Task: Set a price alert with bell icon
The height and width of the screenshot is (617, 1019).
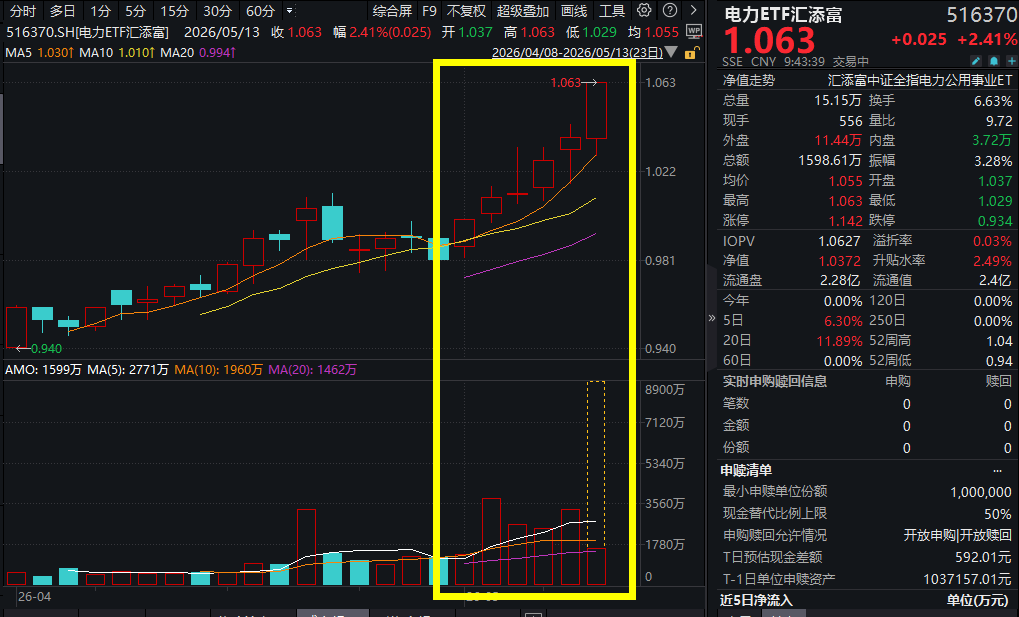Action: 994,61
